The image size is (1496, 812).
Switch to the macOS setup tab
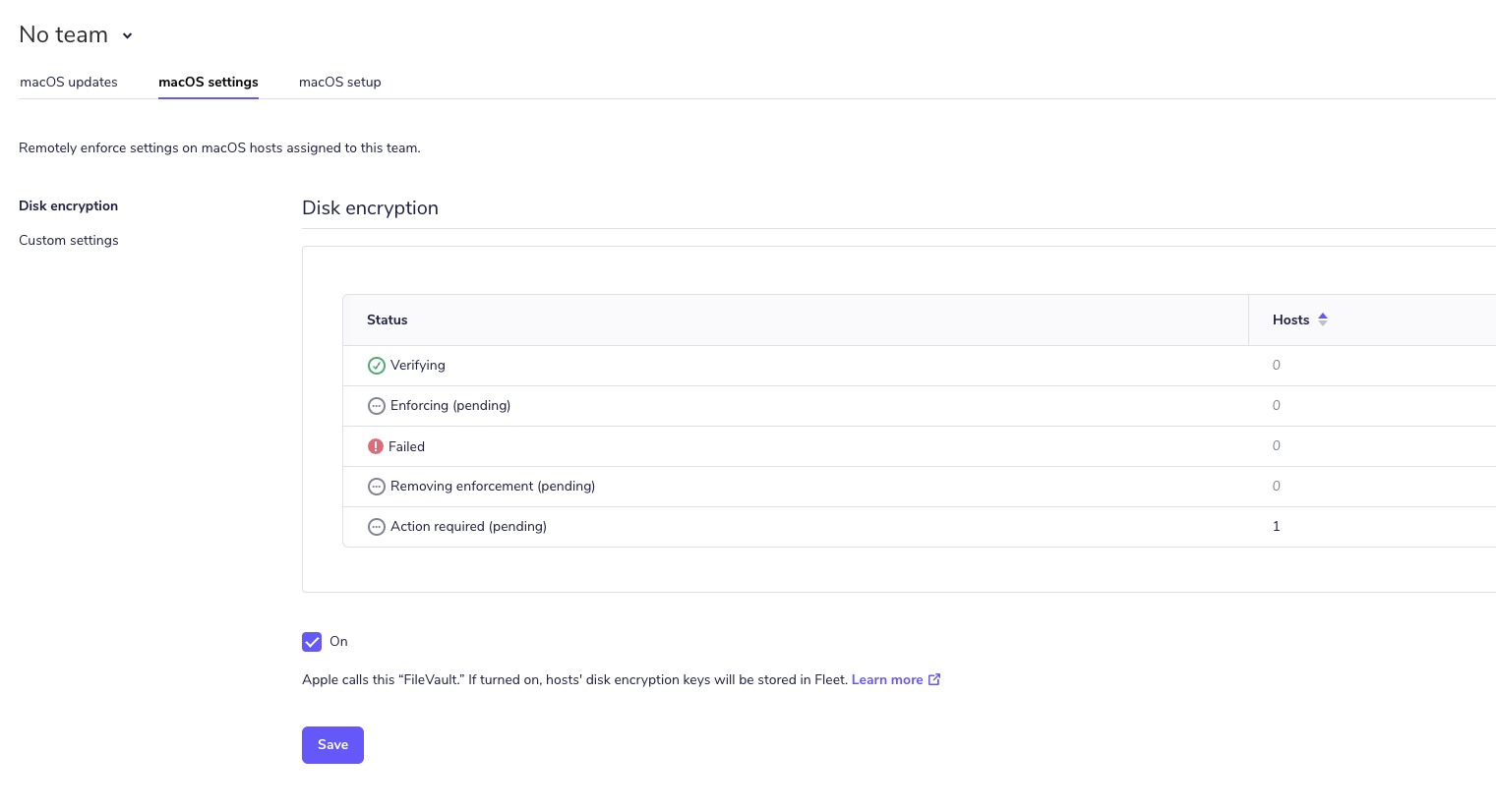339,82
